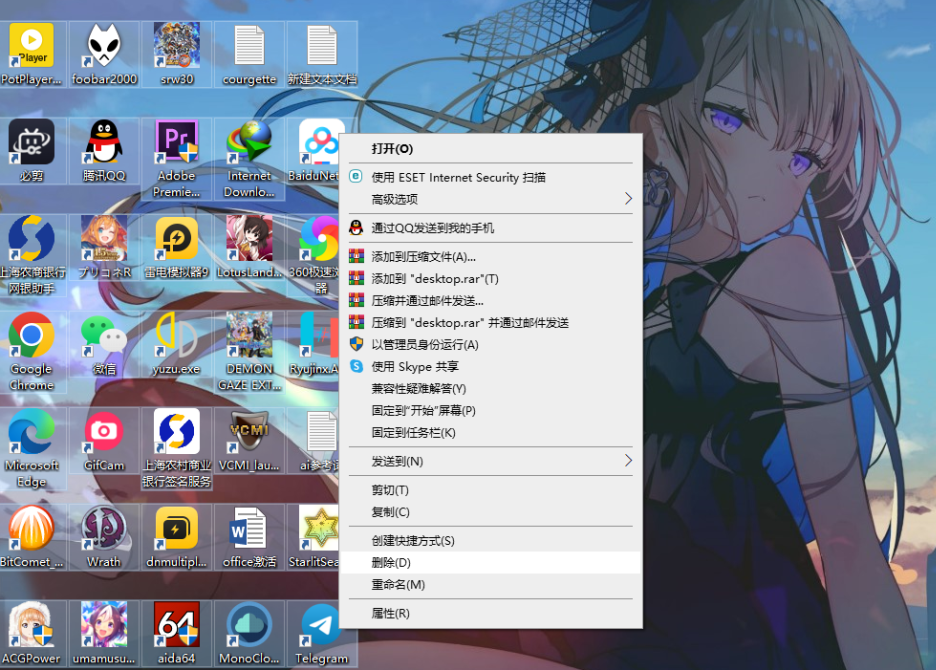This screenshot has height=670, width=936.
Task: Click the BitComet desktop shortcut
Action: 32,537
